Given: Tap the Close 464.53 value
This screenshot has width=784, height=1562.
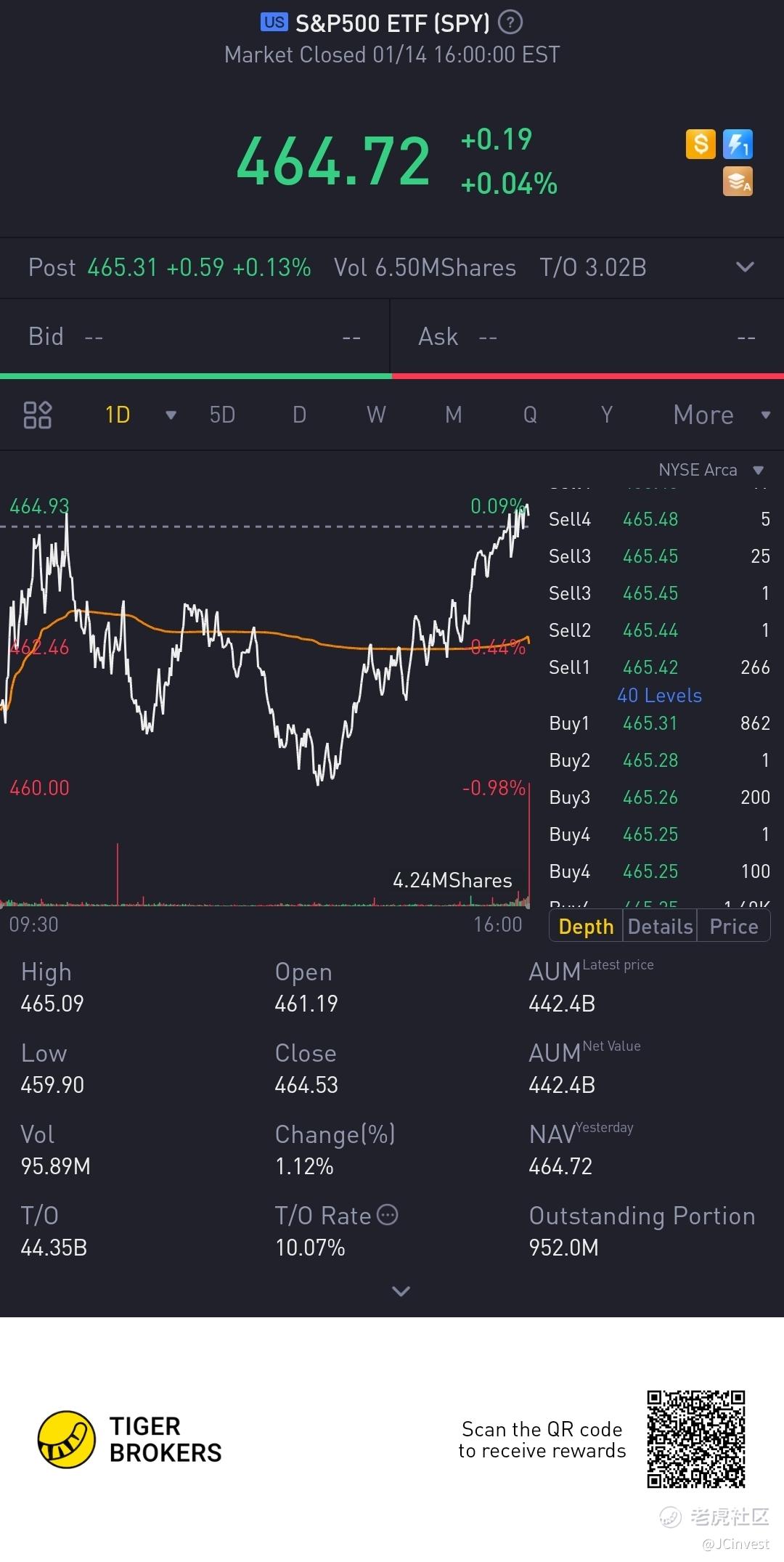Looking at the screenshot, I should click(306, 1085).
